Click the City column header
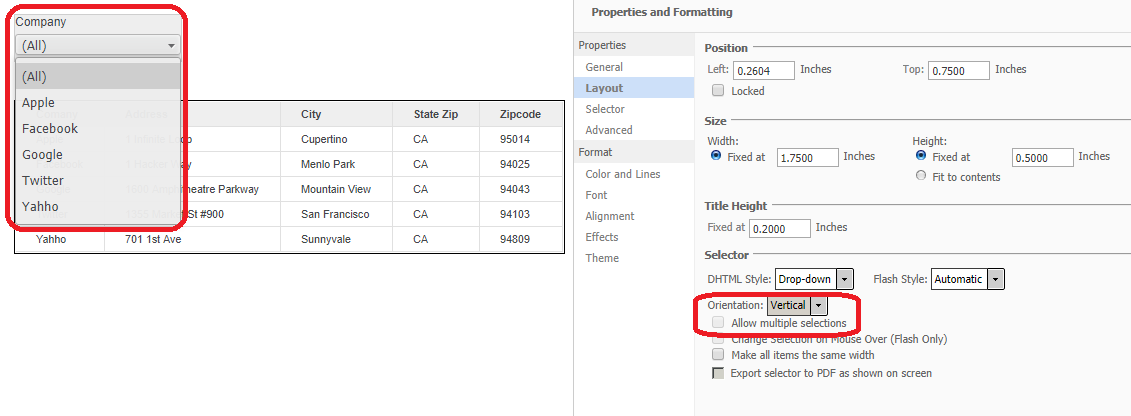The height and width of the screenshot is (416, 1131). (336, 114)
